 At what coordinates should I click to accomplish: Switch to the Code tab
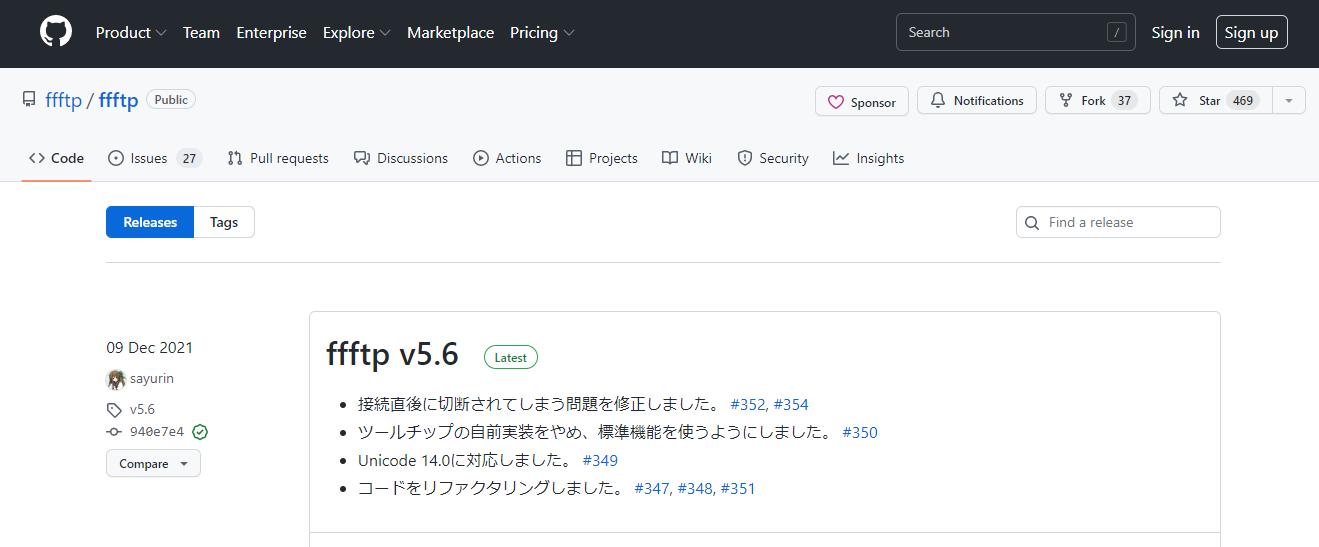[x=56, y=158]
